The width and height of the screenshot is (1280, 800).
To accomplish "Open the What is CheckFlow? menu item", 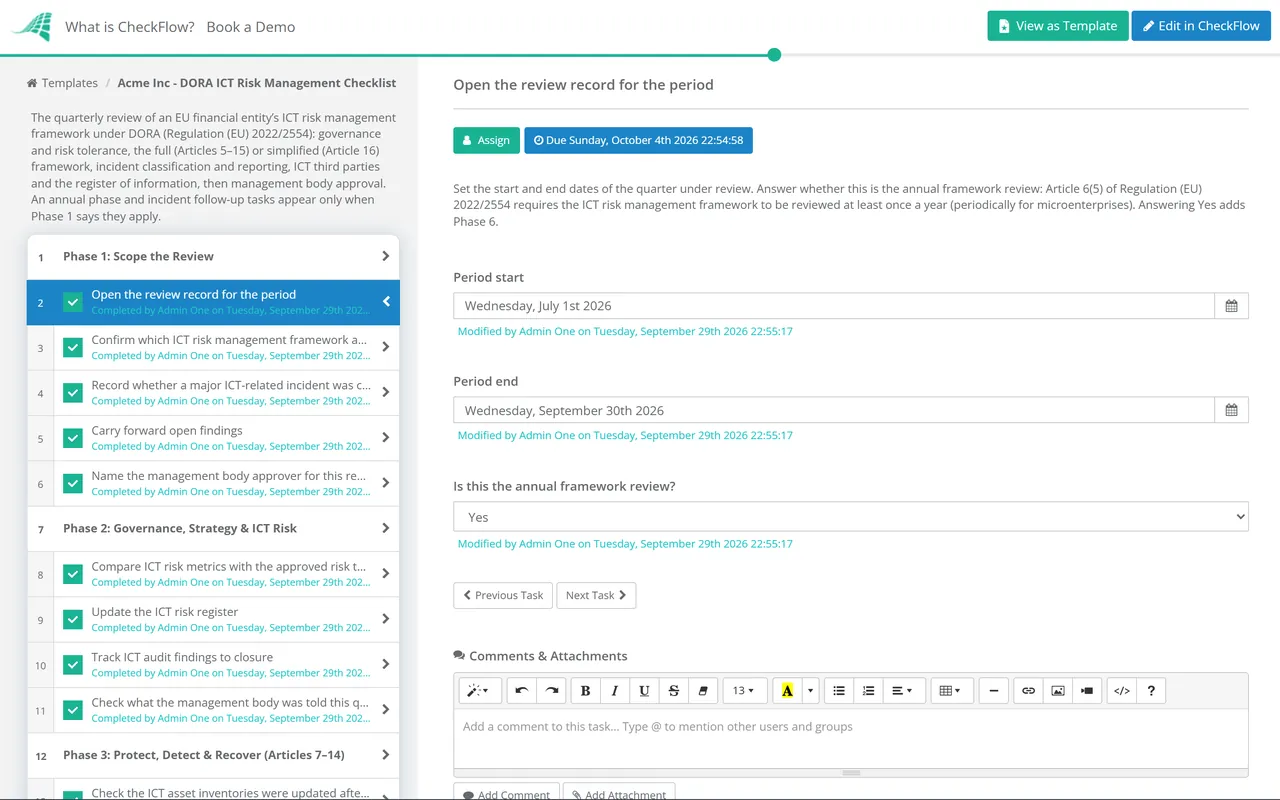I will [x=130, y=27].
